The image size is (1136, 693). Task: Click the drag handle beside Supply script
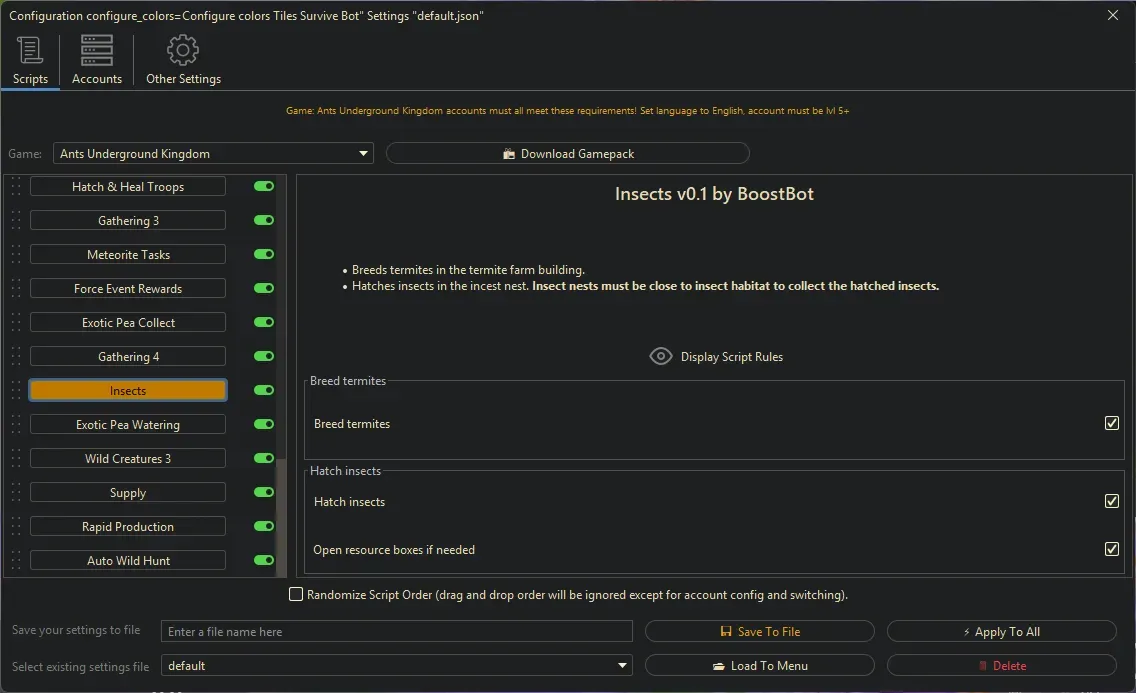coord(16,493)
